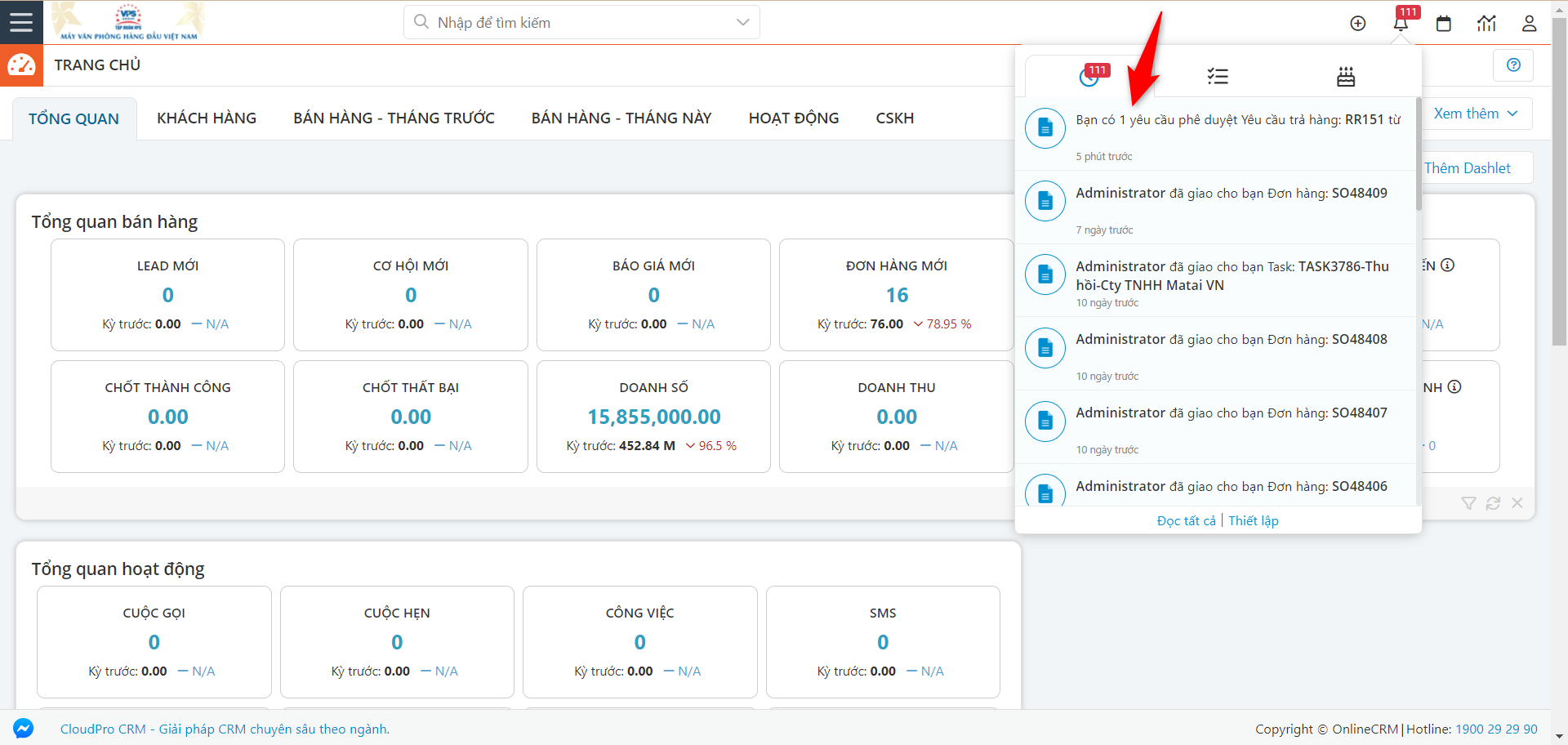Select the TỔNG QUAN tab
The width and height of the screenshot is (1568, 745).
pos(74,118)
